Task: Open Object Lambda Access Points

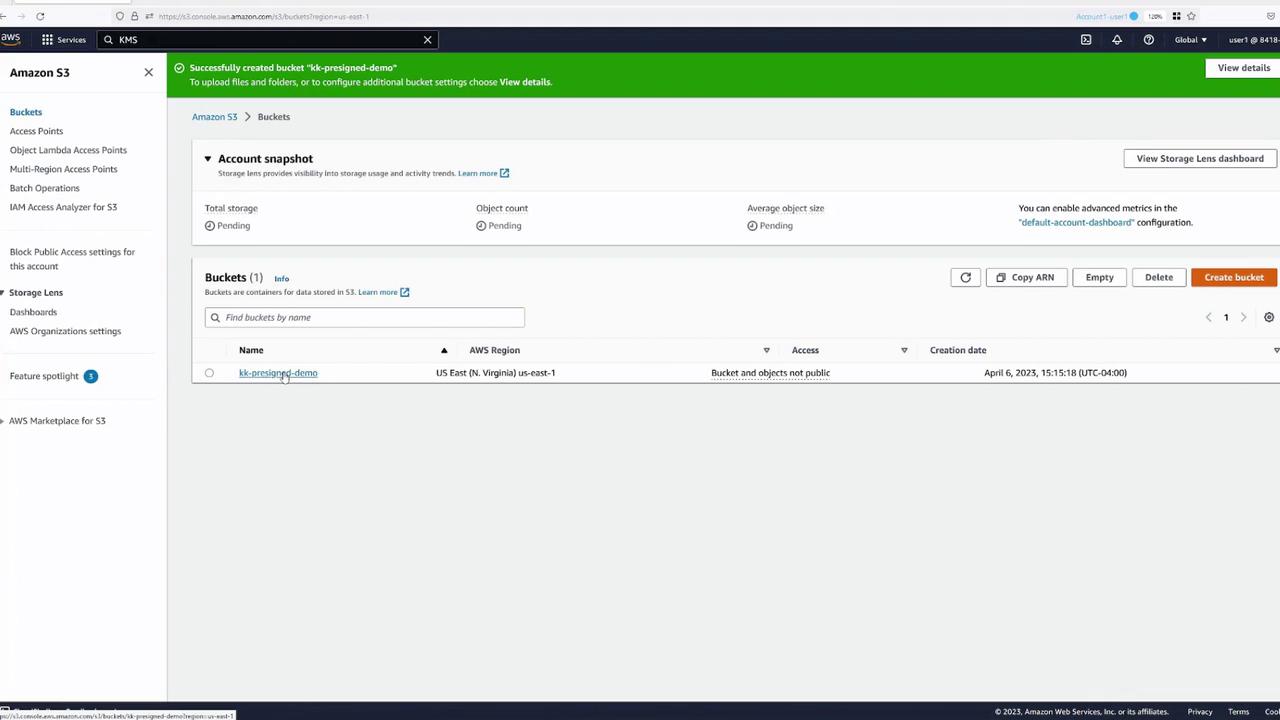Action: pyautogui.click(x=68, y=150)
